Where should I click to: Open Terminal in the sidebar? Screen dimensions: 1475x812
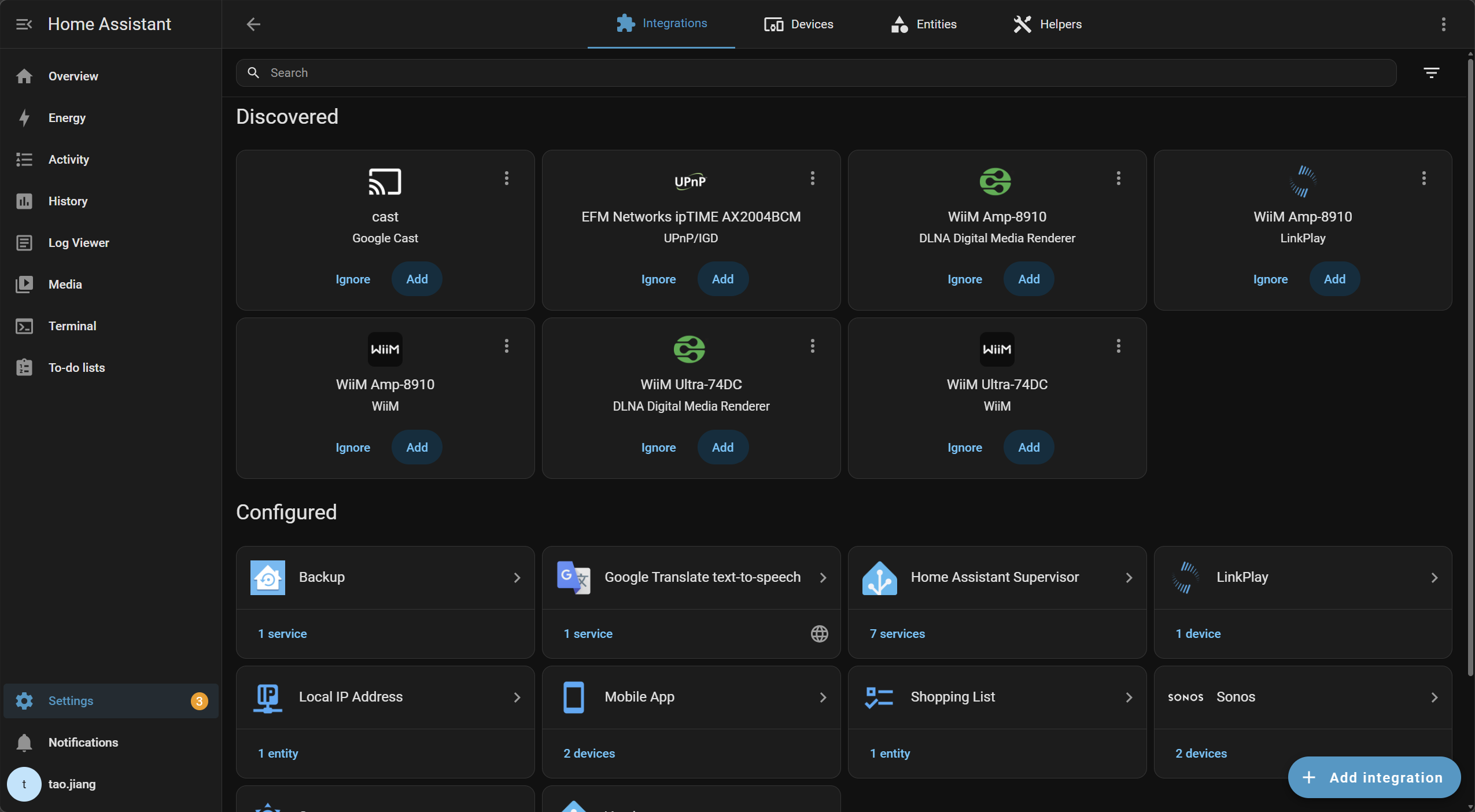pyautogui.click(x=72, y=326)
